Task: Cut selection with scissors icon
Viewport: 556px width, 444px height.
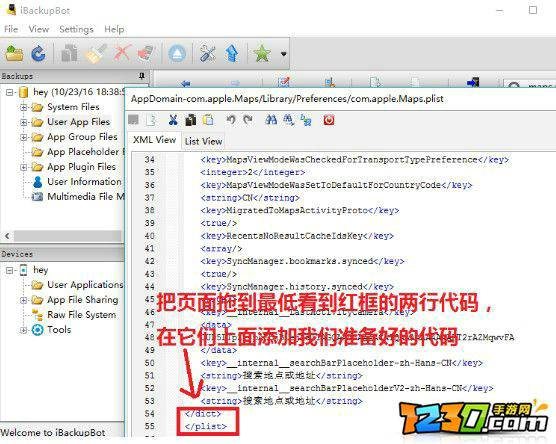Action: point(173,120)
